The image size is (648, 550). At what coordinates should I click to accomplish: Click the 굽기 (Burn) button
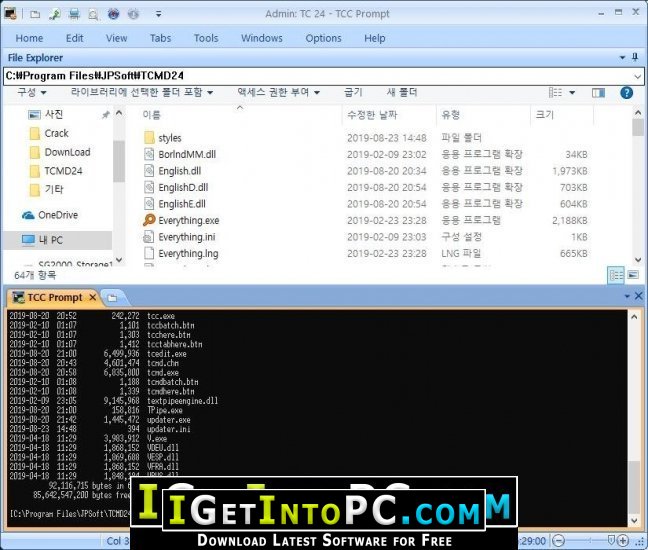pos(353,92)
